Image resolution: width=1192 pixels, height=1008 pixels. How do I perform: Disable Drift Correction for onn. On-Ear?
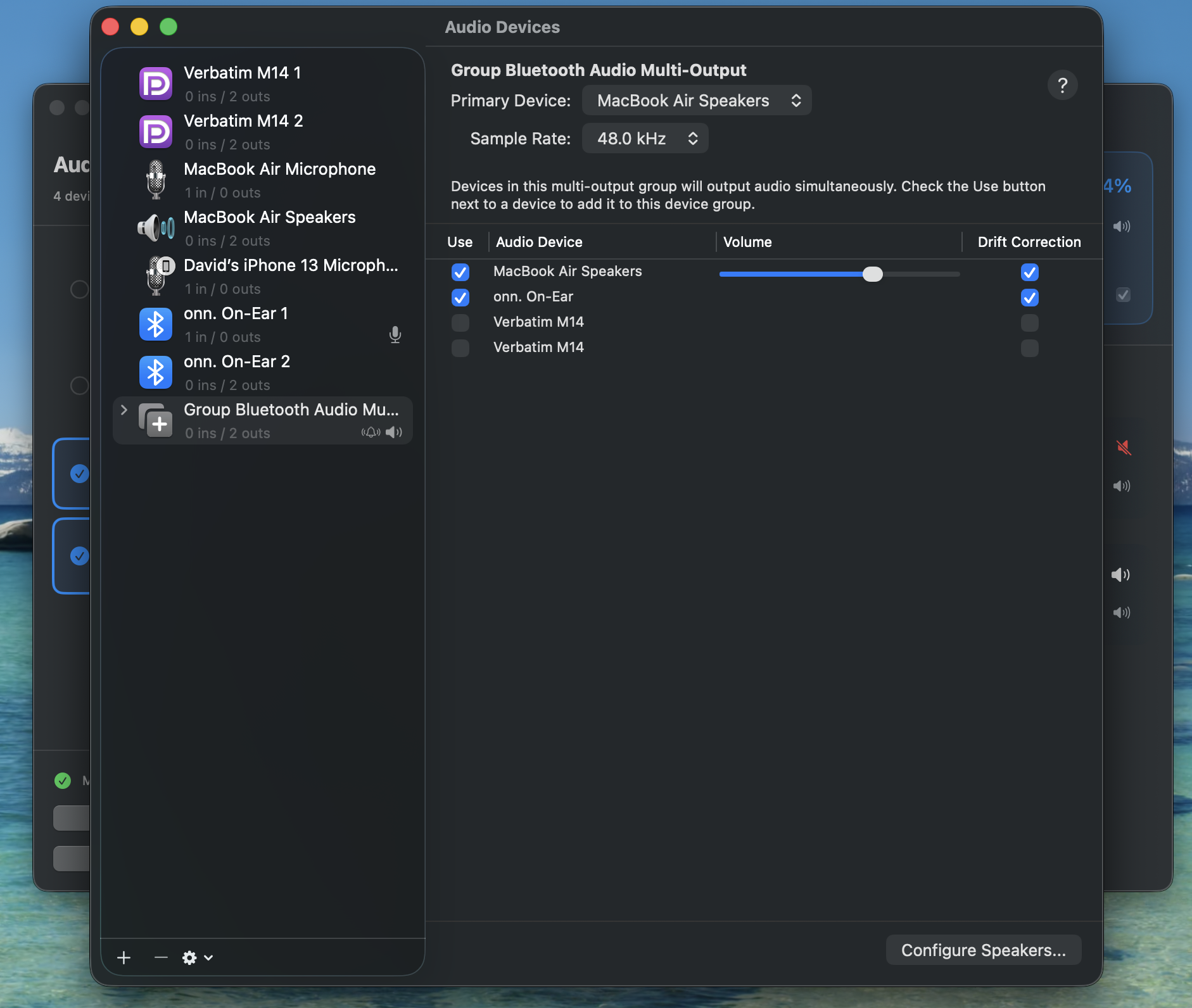coord(1029,298)
